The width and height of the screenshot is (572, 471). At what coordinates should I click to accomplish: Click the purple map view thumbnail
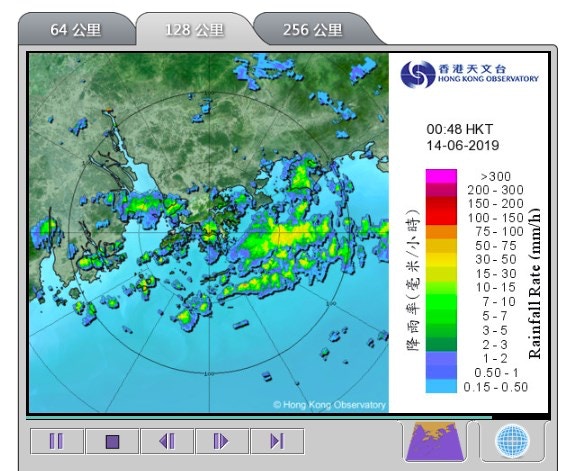click(x=435, y=442)
